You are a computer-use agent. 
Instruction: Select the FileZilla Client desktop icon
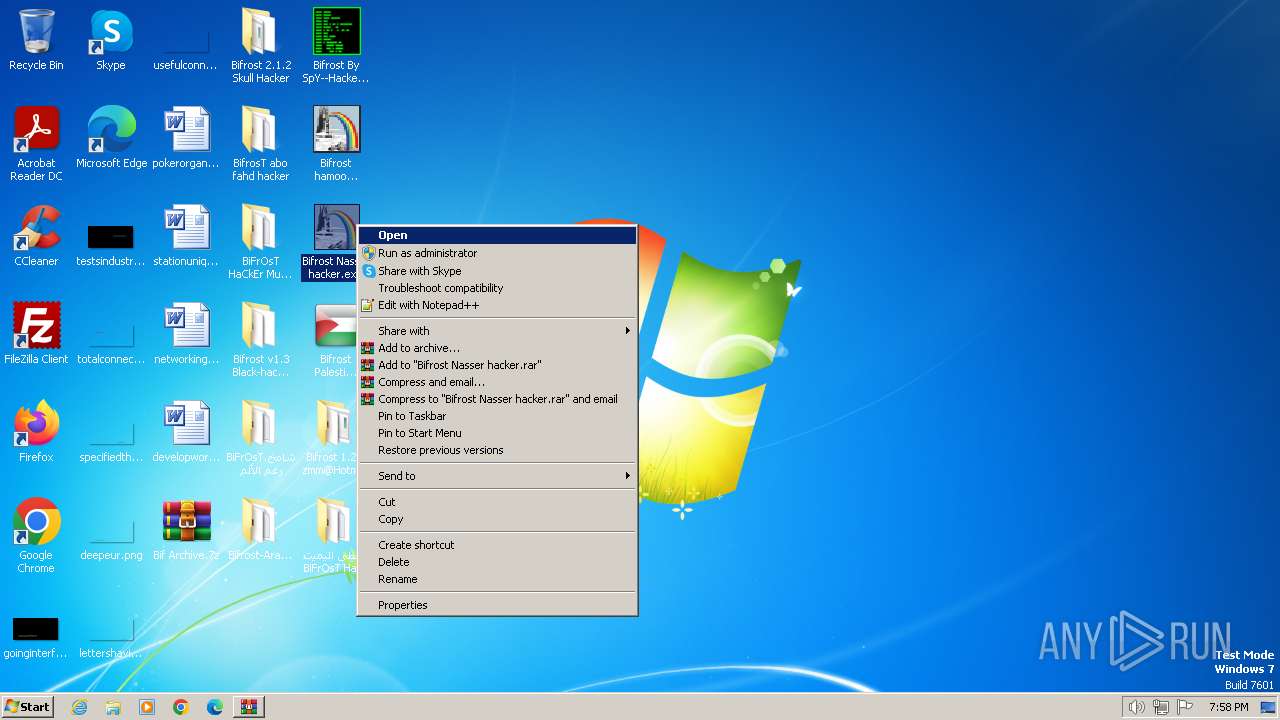pyautogui.click(x=36, y=334)
